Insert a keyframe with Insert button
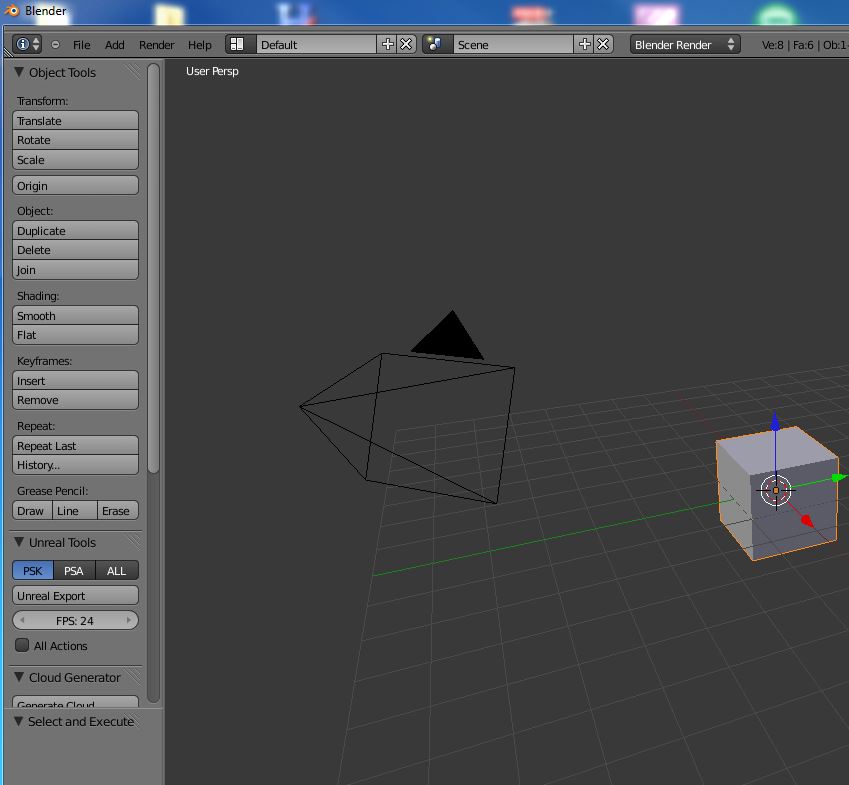The height and width of the screenshot is (785, 849). point(75,381)
